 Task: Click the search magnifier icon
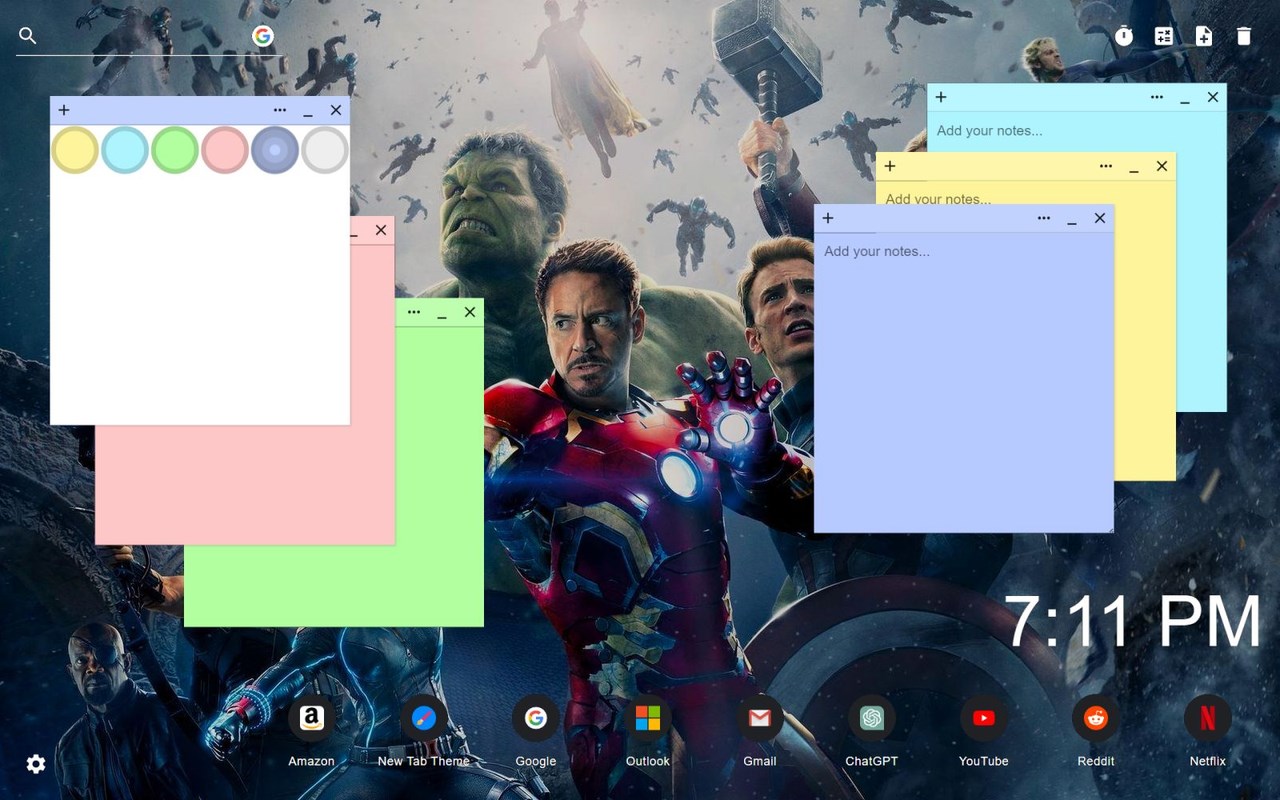[28, 36]
